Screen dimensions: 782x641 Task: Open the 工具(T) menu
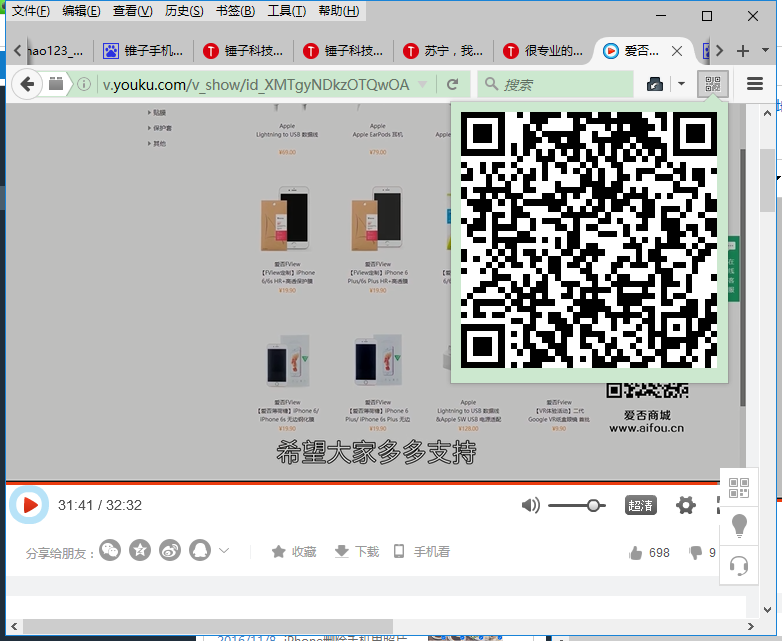click(287, 10)
